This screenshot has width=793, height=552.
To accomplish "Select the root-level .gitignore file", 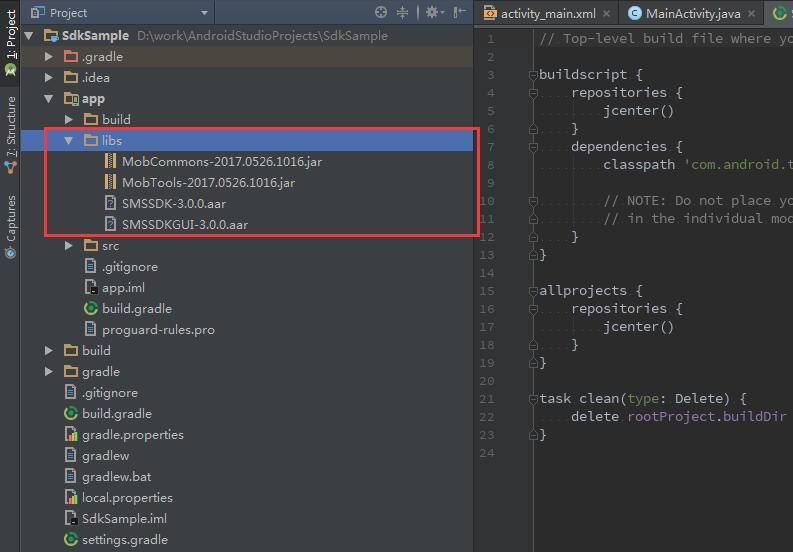I will (110, 393).
